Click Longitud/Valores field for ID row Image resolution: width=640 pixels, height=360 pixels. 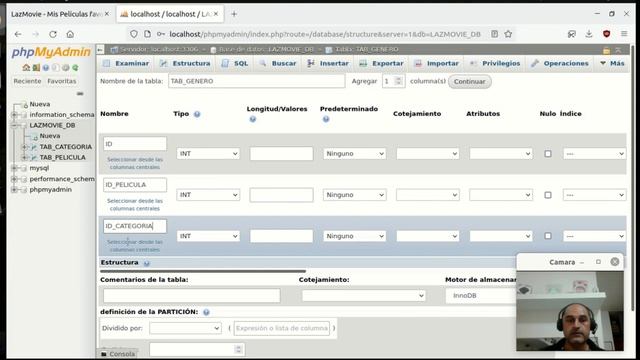(x=281, y=154)
